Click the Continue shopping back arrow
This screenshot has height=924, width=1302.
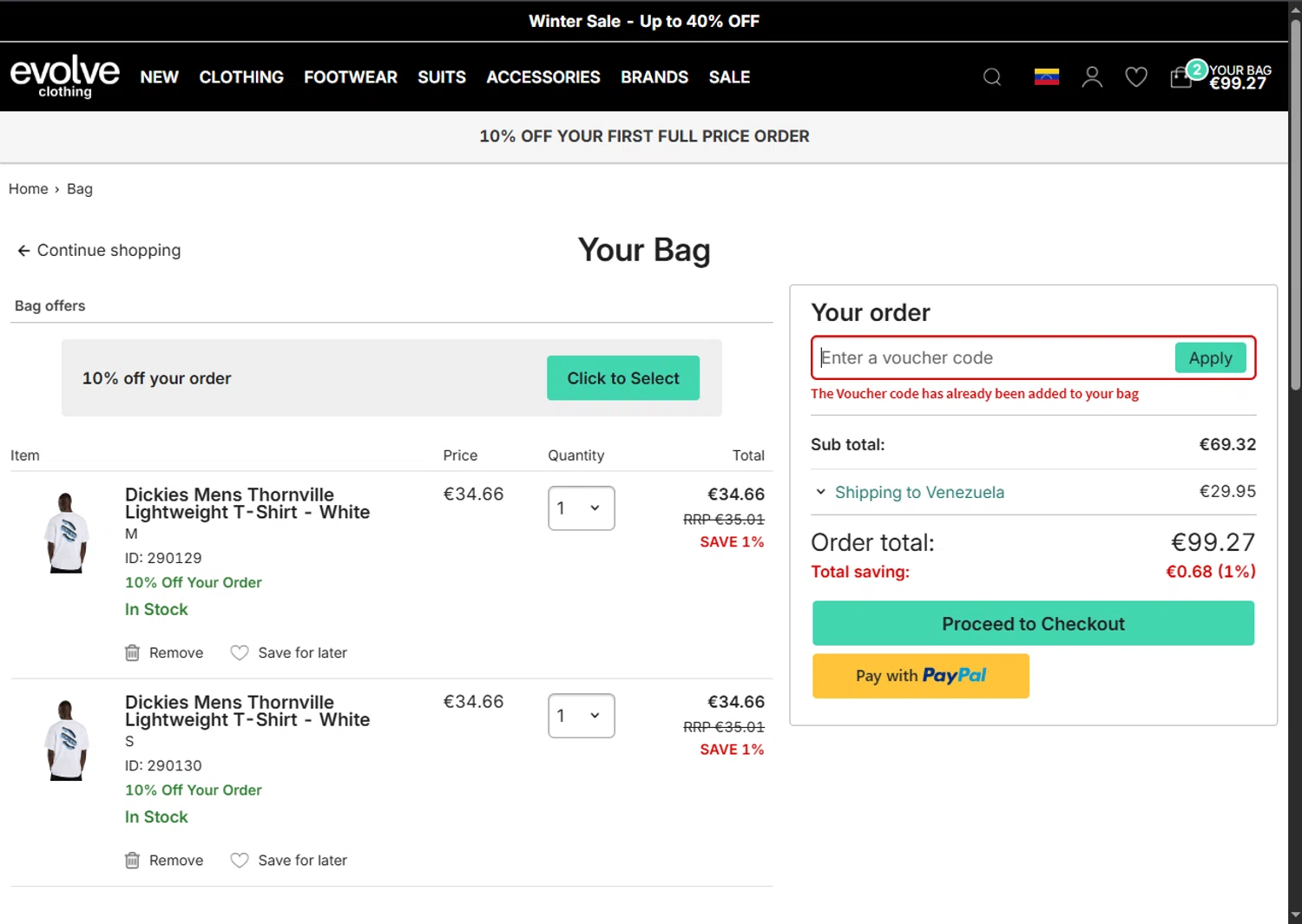(x=23, y=251)
